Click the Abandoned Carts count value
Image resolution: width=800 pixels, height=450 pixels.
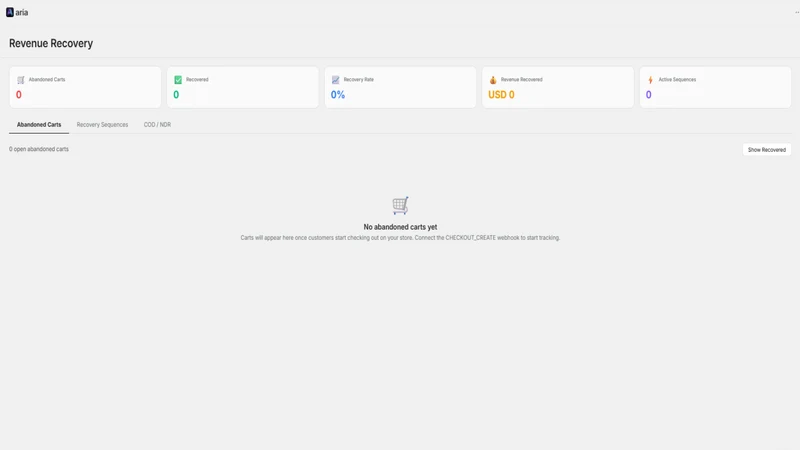[19, 95]
